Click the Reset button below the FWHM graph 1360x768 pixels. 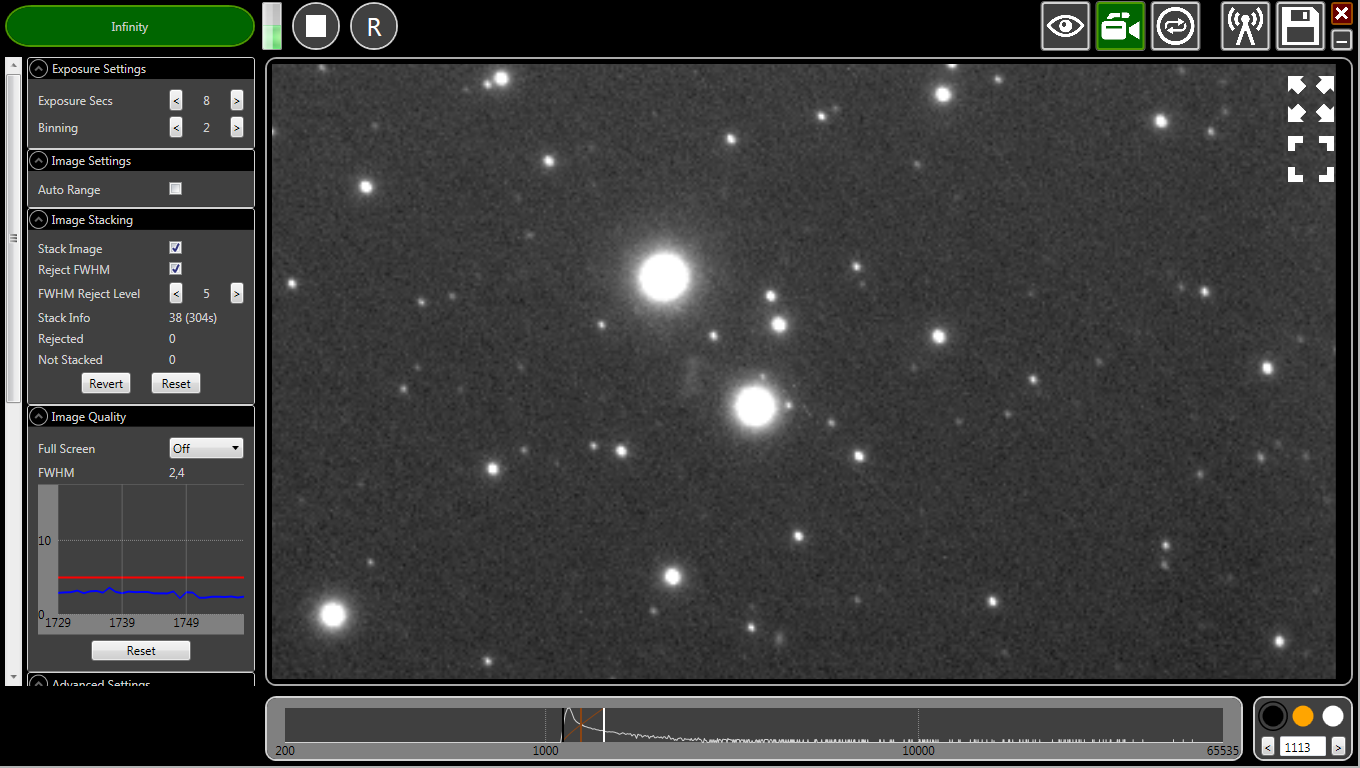(141, 651)
